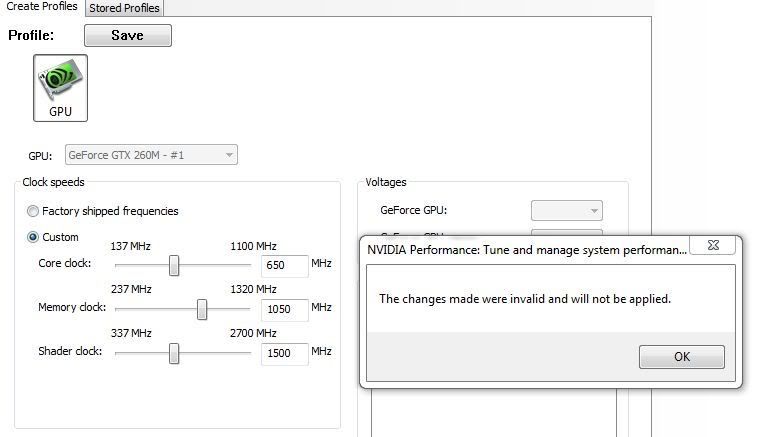Open the GeForce GTX 260M GPU dropdown
The image size is (771, 437).
[x=151, y=155]
